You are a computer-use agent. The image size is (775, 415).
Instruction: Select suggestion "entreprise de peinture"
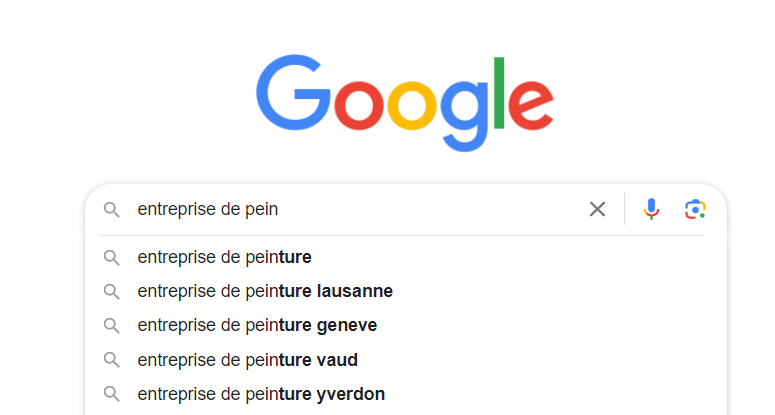pos(224,258)
